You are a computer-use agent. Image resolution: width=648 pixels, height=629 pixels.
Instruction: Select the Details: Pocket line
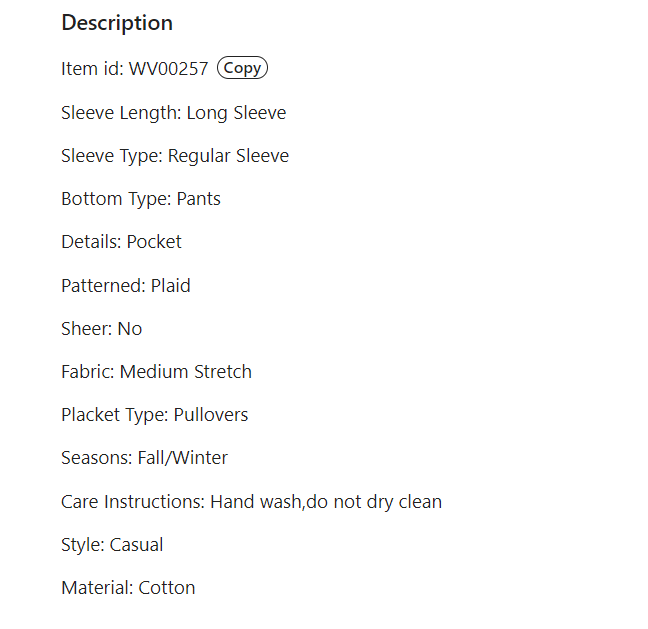tap(121, 242)
